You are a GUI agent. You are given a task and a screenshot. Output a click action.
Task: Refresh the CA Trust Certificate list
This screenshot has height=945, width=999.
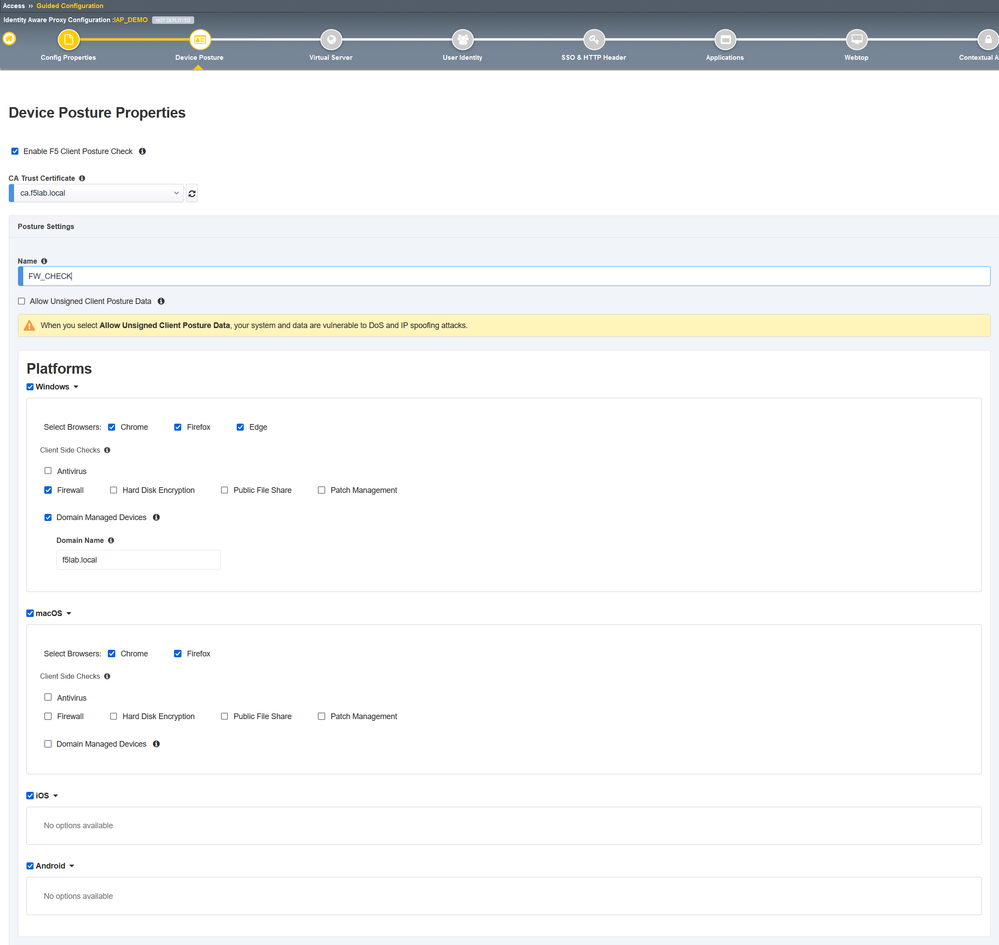192,193
